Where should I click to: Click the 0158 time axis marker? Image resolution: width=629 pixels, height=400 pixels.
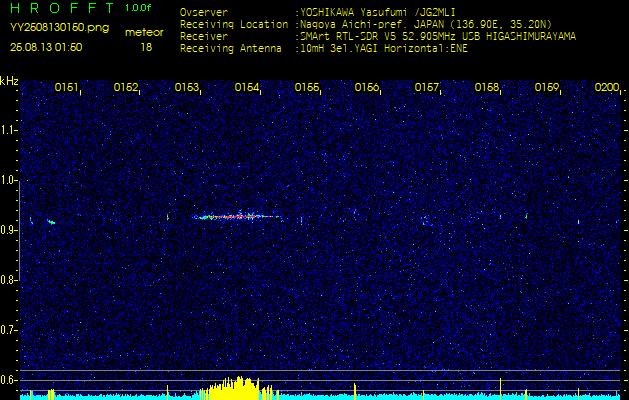coord(487,87)
